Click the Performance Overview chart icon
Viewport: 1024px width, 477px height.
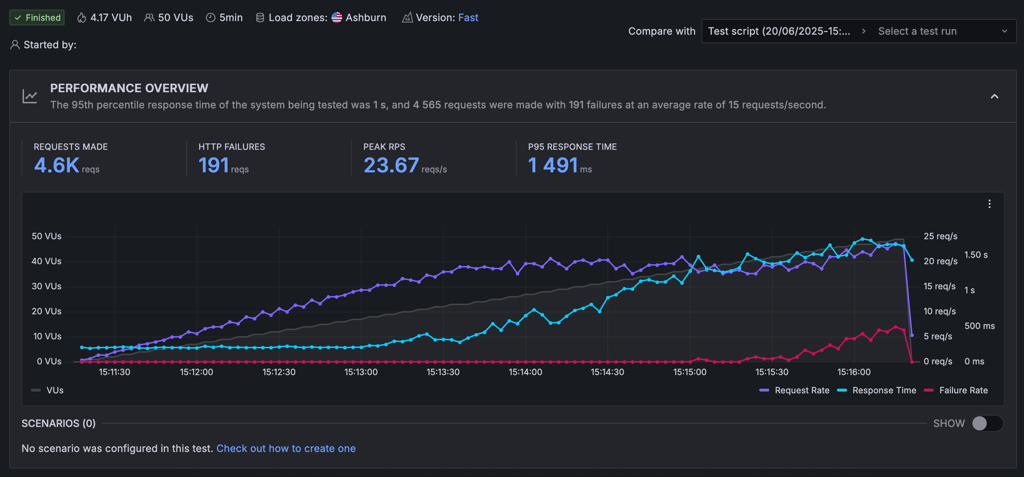30,97
